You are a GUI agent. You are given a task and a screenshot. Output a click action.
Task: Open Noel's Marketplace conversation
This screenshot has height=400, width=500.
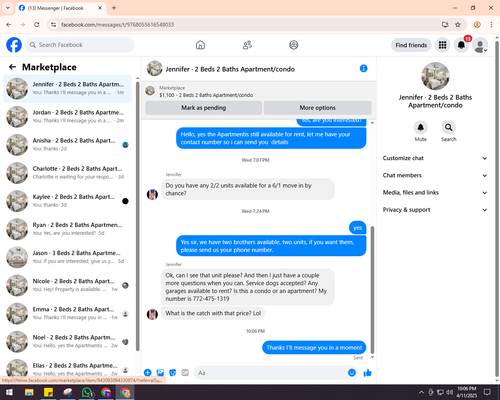[67, 342]
